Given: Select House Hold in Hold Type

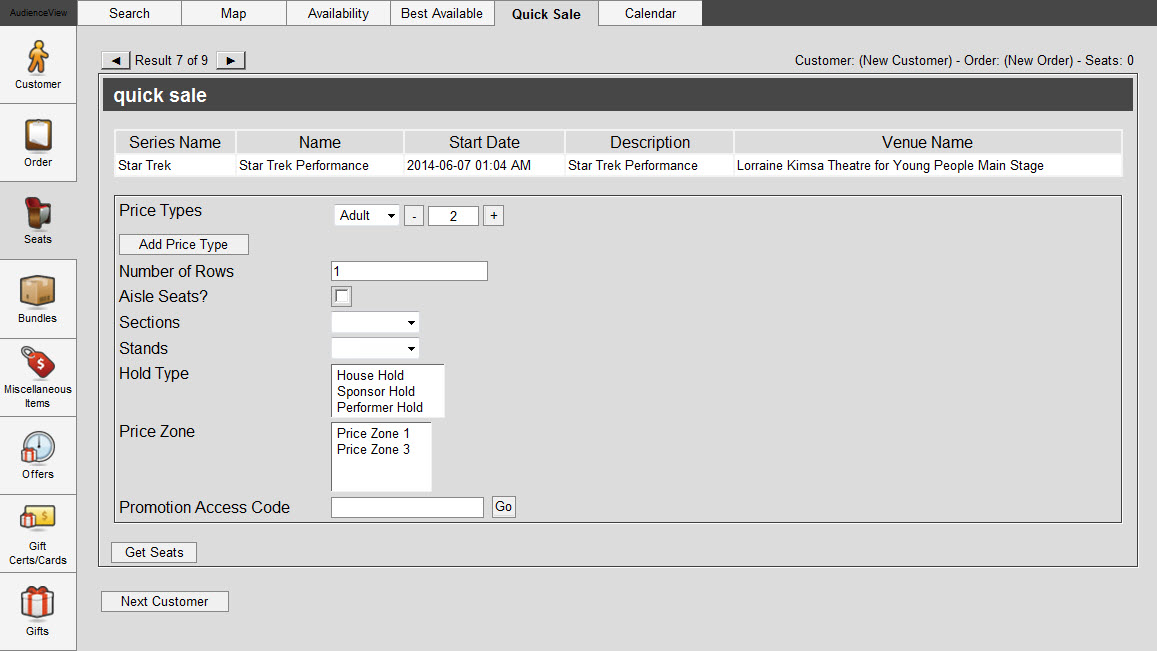Looking at the screenshot, I should [370, 376].
